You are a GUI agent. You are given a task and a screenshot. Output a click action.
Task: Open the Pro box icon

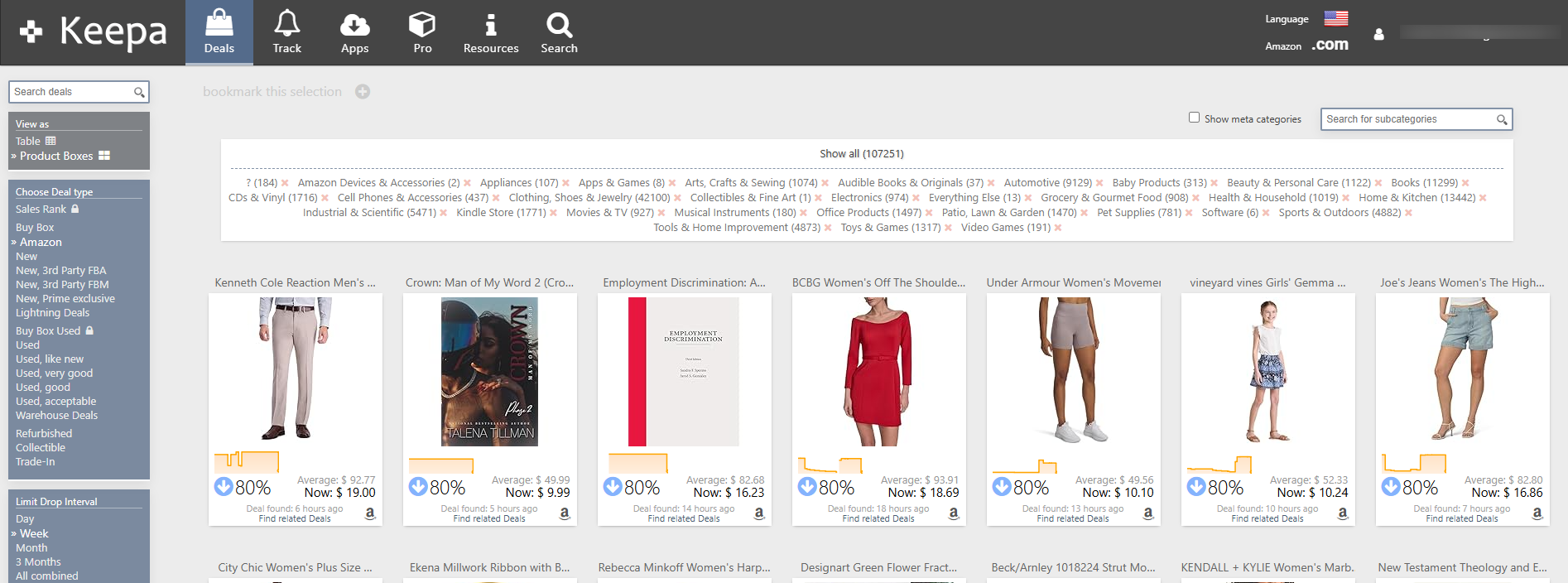[x=422, y=24]
